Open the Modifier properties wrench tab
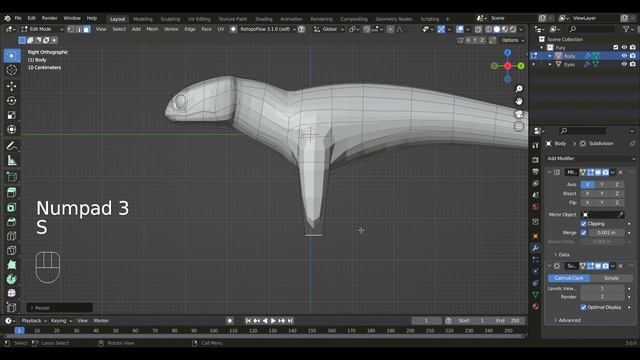640x360 pixels. pyautogui.click(x=536, y=248)
